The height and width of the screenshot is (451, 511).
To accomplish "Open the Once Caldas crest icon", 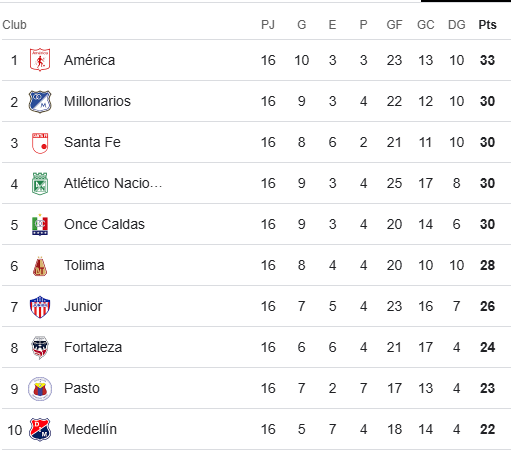I will tap(40, 224).
